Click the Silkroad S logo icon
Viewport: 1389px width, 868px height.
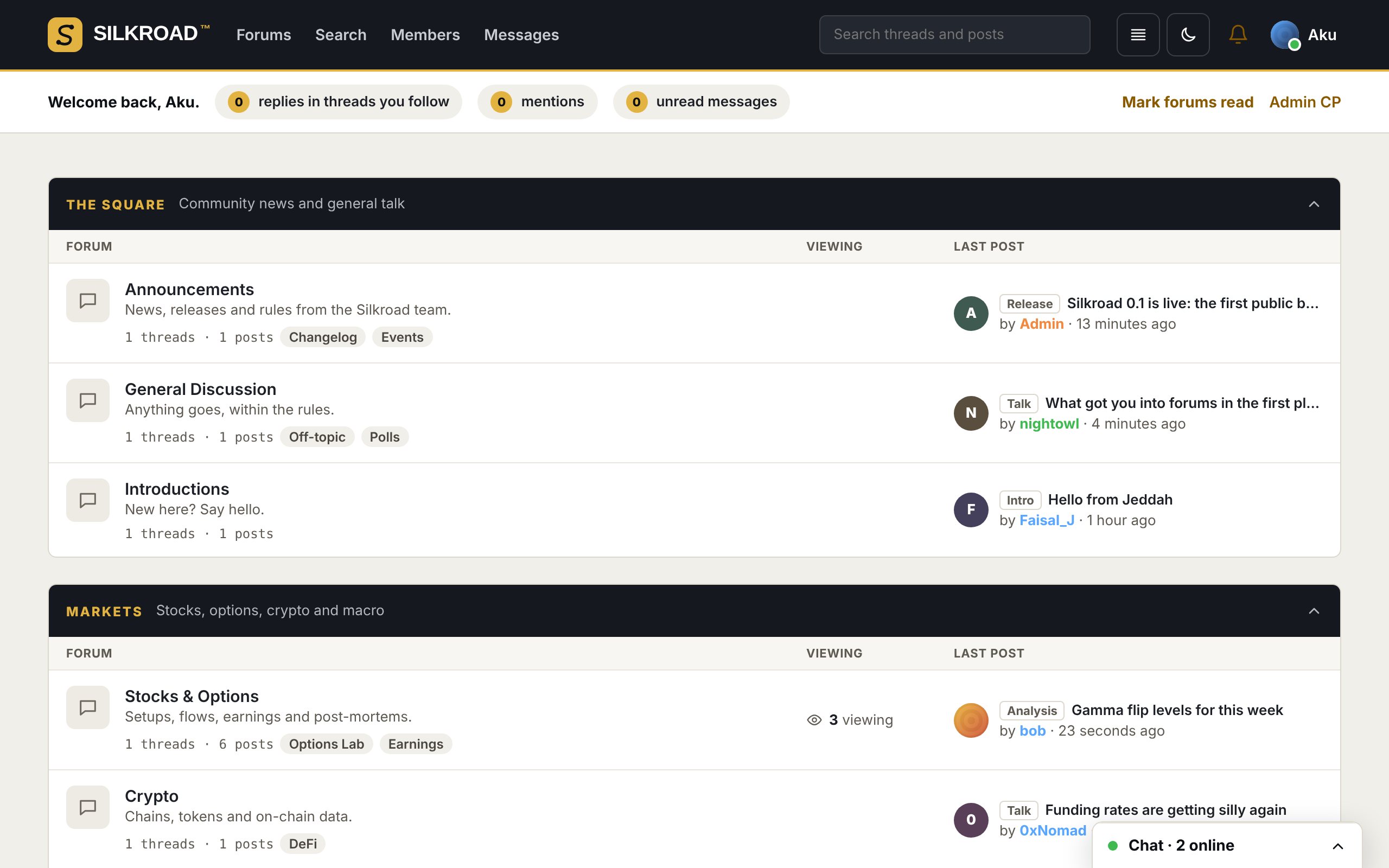click(x=65, y=34)
